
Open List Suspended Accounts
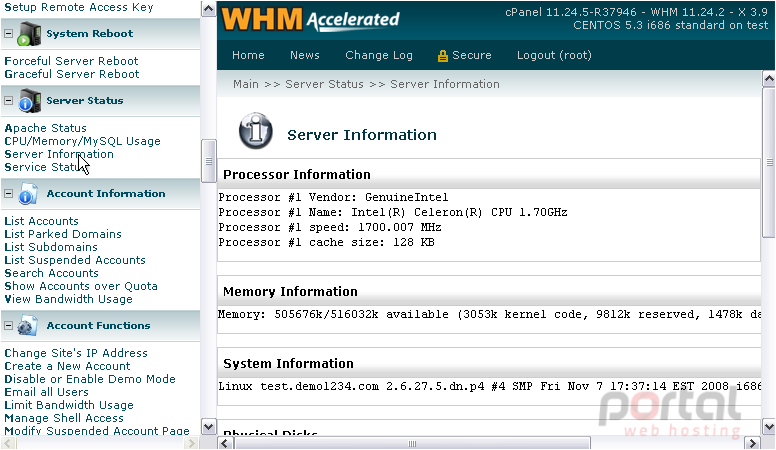(x=75, y=260)
